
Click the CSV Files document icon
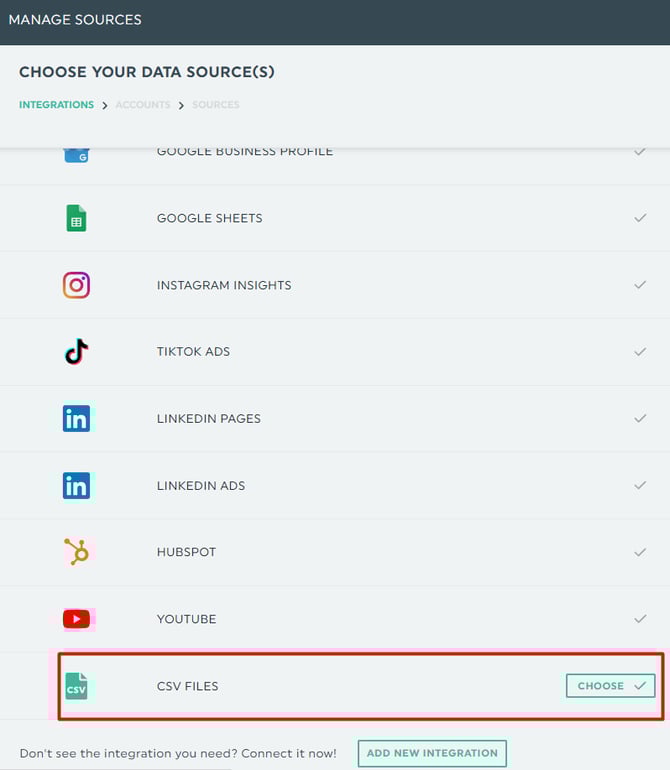tap(76, 686)
